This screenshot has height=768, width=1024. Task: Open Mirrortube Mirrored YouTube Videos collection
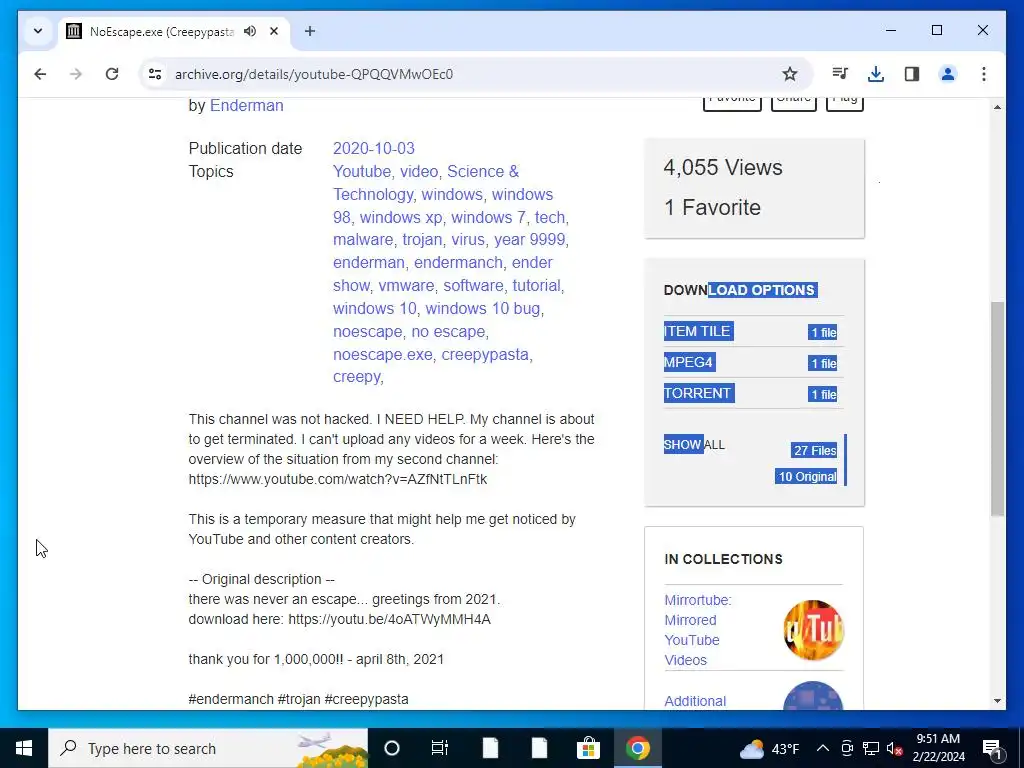pos(697,630)
